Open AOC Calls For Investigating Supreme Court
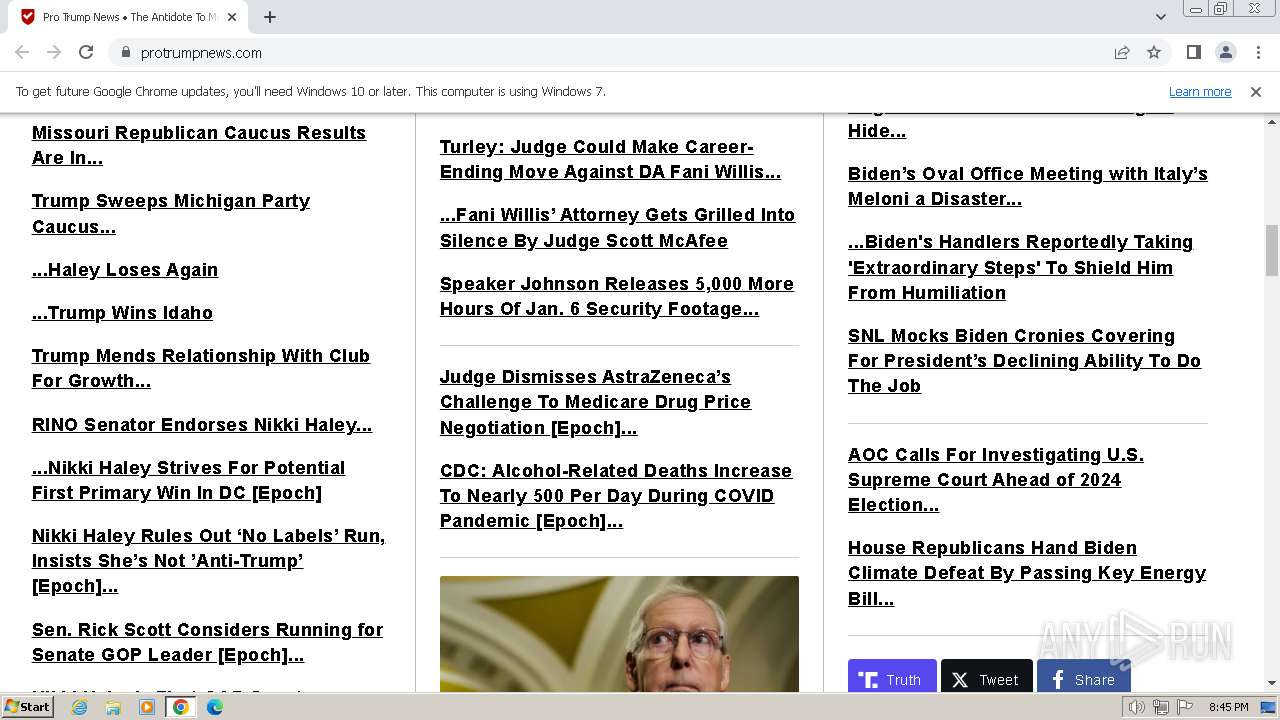This screenshot has width=1280, height=720. coord(996,480)
